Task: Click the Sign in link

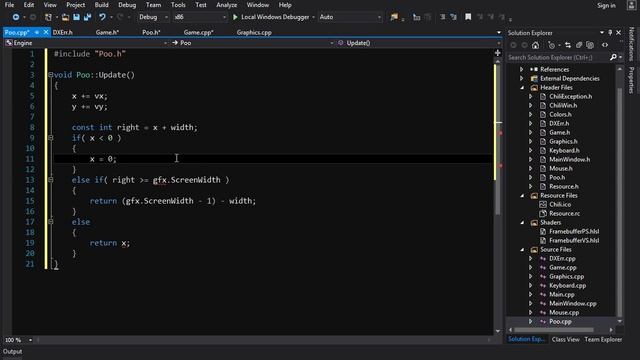Action: (x=606, y=5)
